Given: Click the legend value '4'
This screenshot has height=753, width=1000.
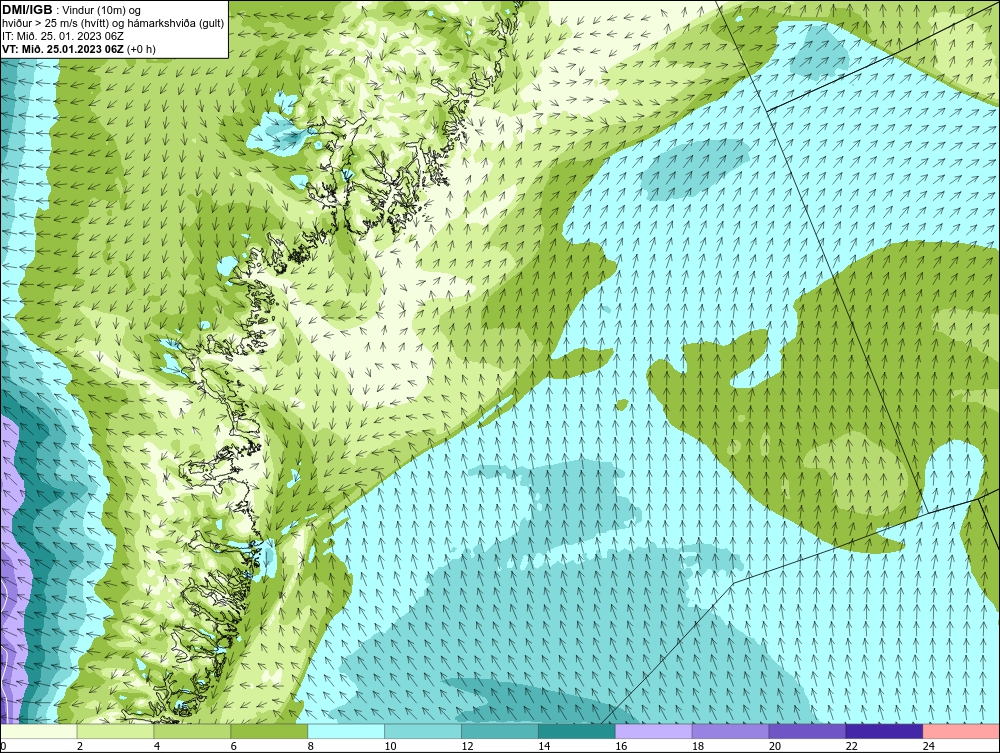Looking at the screenshot, I should click(157, 746).
